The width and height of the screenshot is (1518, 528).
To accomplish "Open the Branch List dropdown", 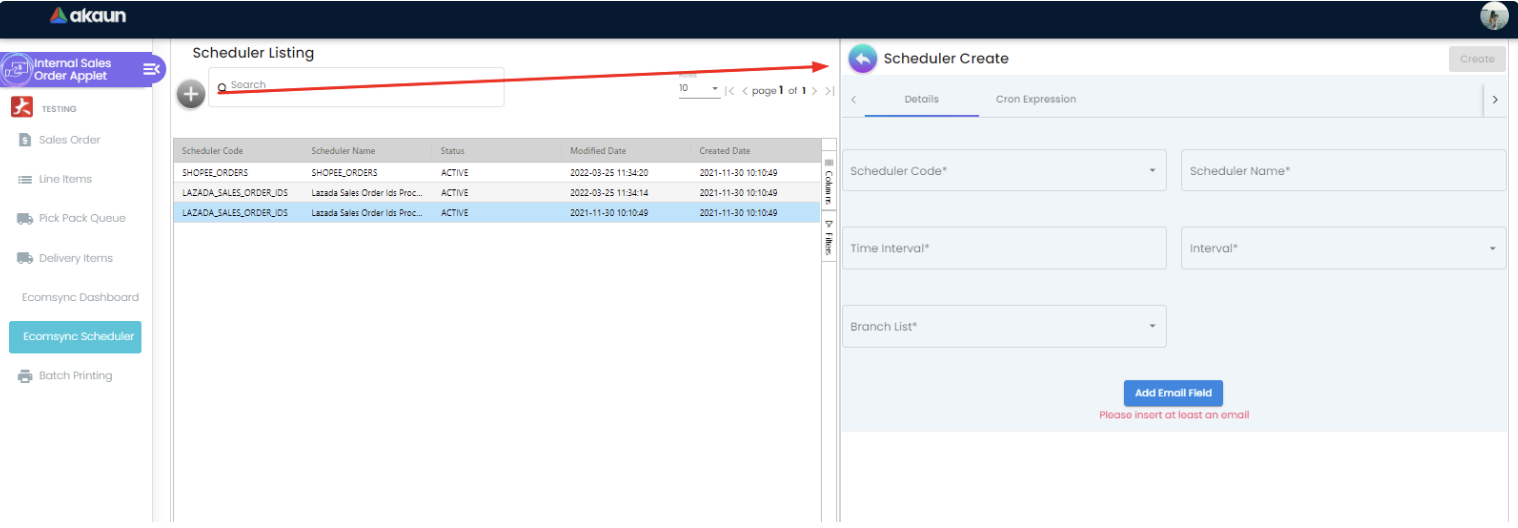I will pos(1004,327).
